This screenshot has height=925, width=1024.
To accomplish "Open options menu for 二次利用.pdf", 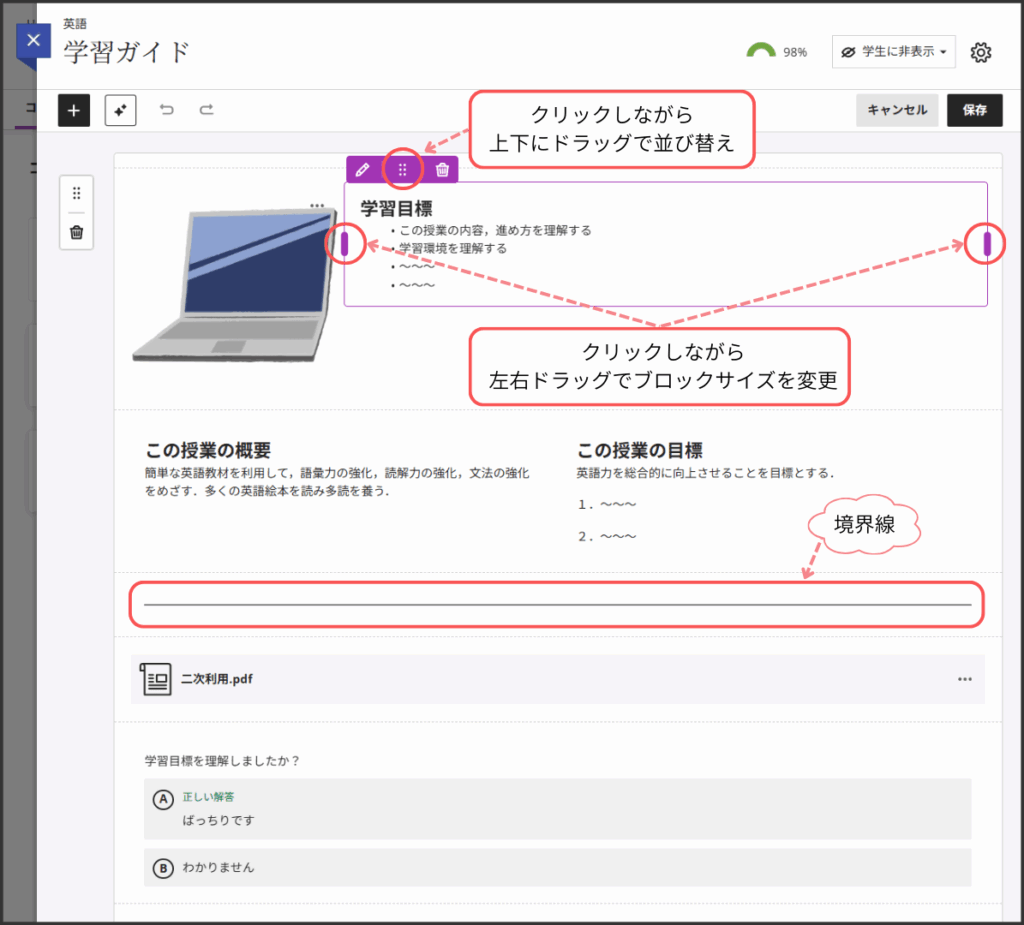I will point(964,679).
